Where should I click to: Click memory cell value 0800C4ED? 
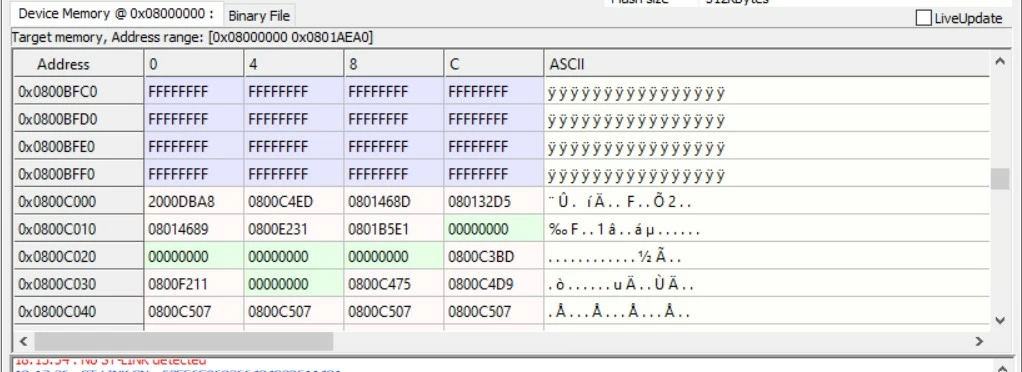(294, 202)
